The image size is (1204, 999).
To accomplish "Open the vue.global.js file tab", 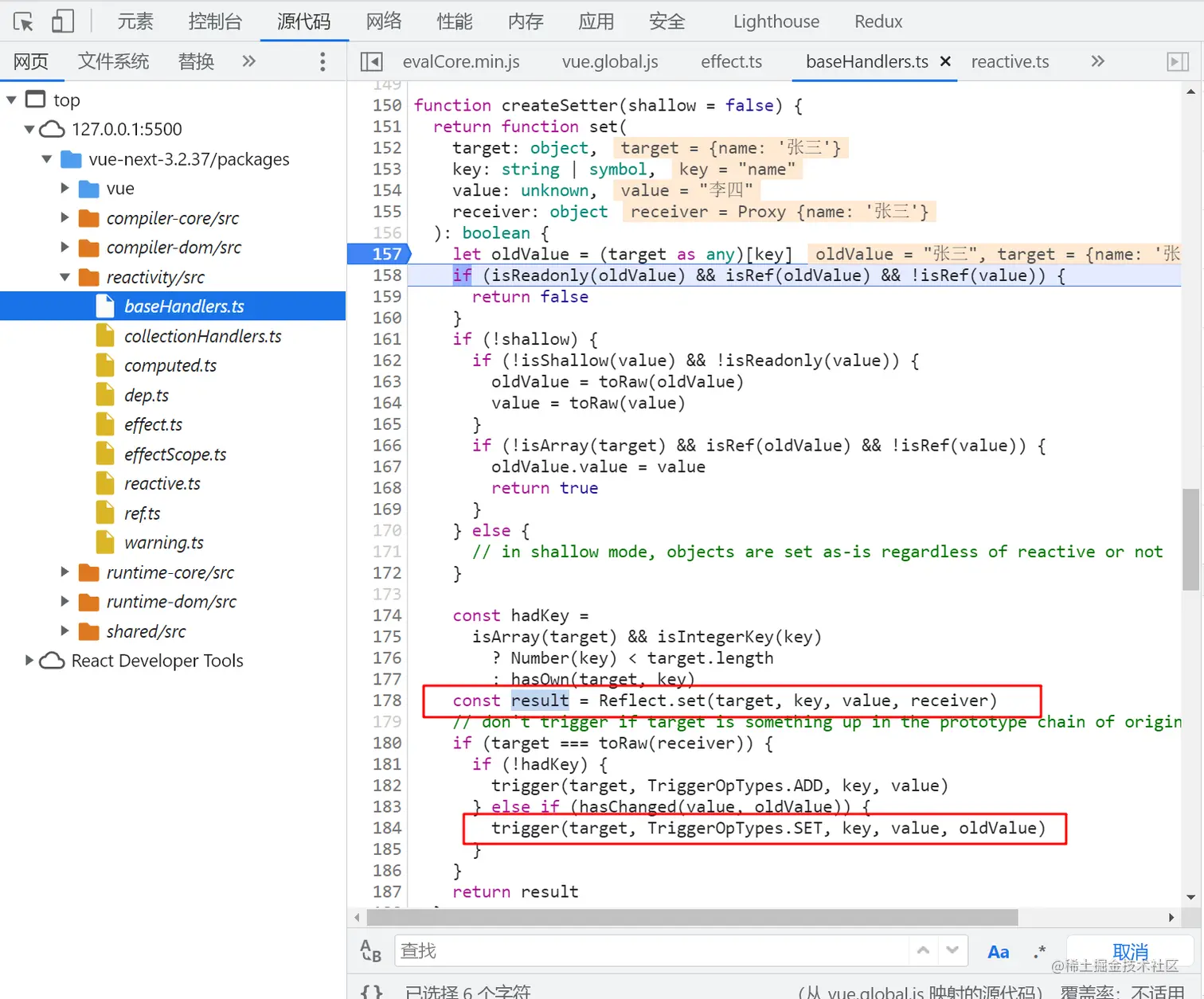I will tap(610, 61).
